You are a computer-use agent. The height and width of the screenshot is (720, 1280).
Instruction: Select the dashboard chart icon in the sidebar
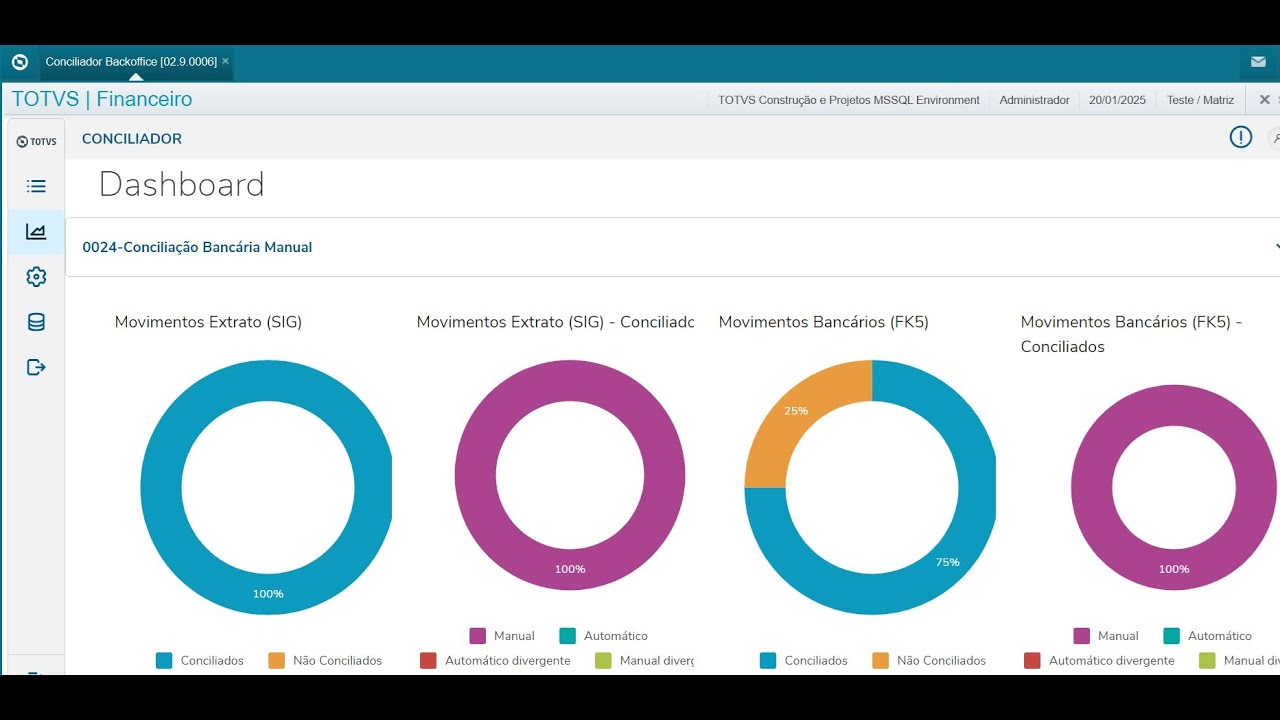(36, 232)
